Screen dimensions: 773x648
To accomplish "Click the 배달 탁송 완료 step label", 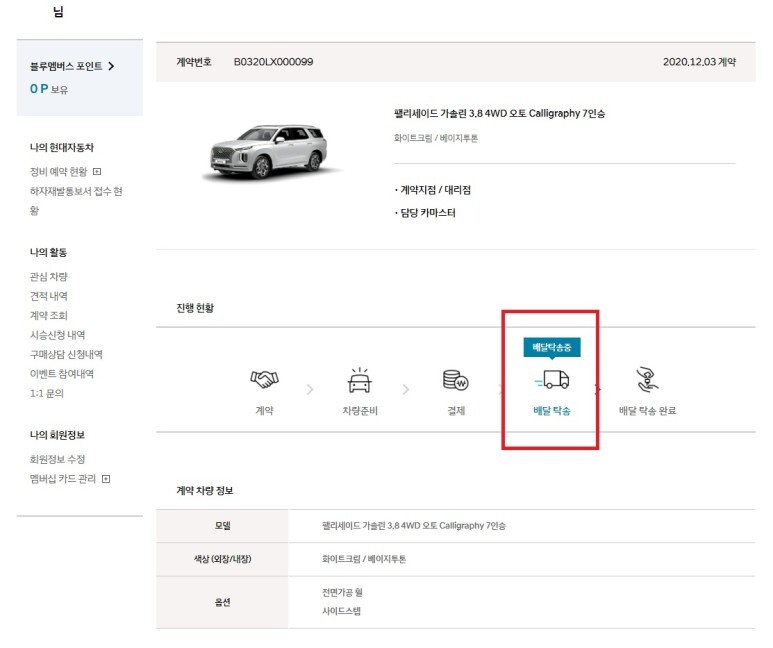I will 647,410.
